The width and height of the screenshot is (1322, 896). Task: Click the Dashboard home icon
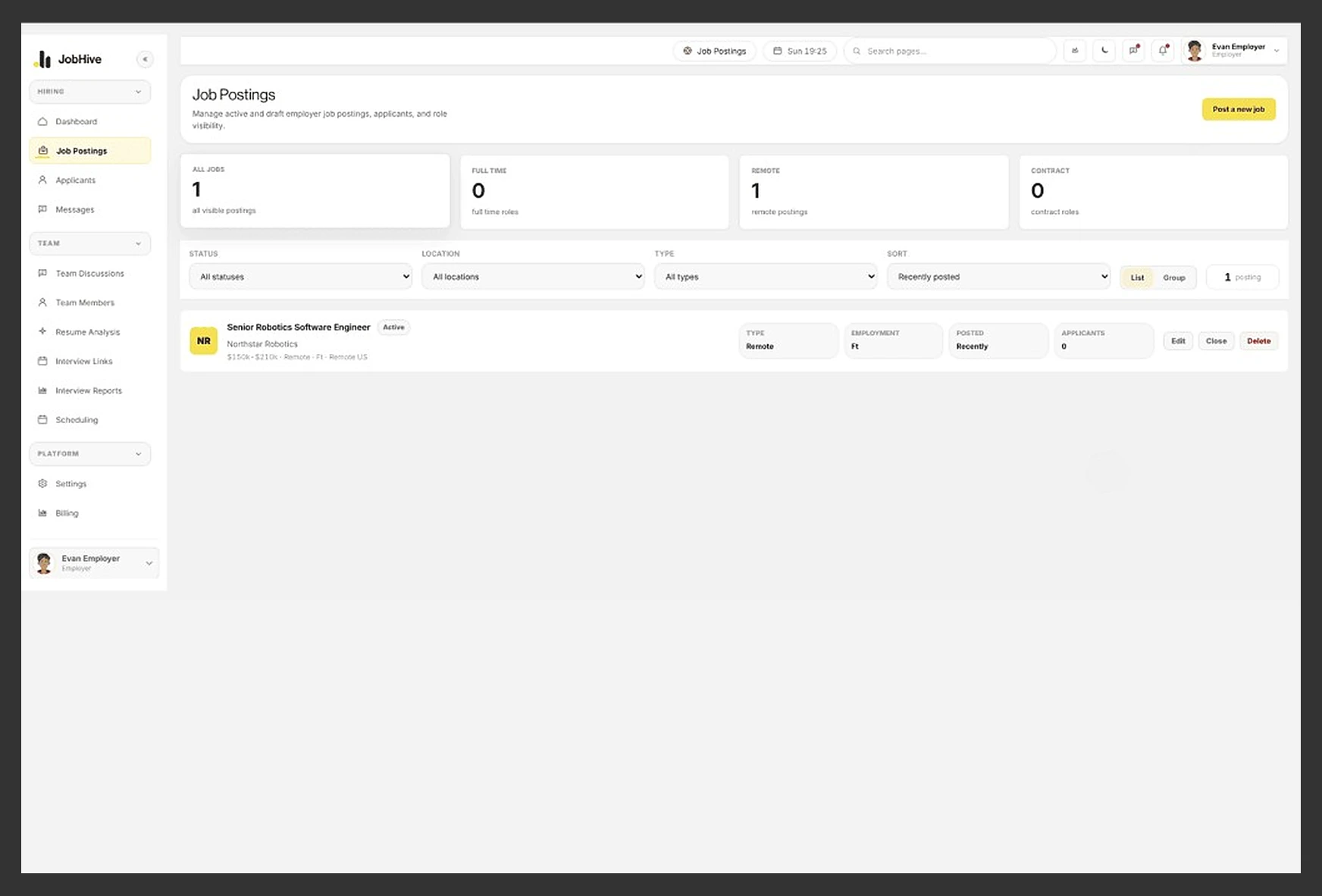click(42, 121)
